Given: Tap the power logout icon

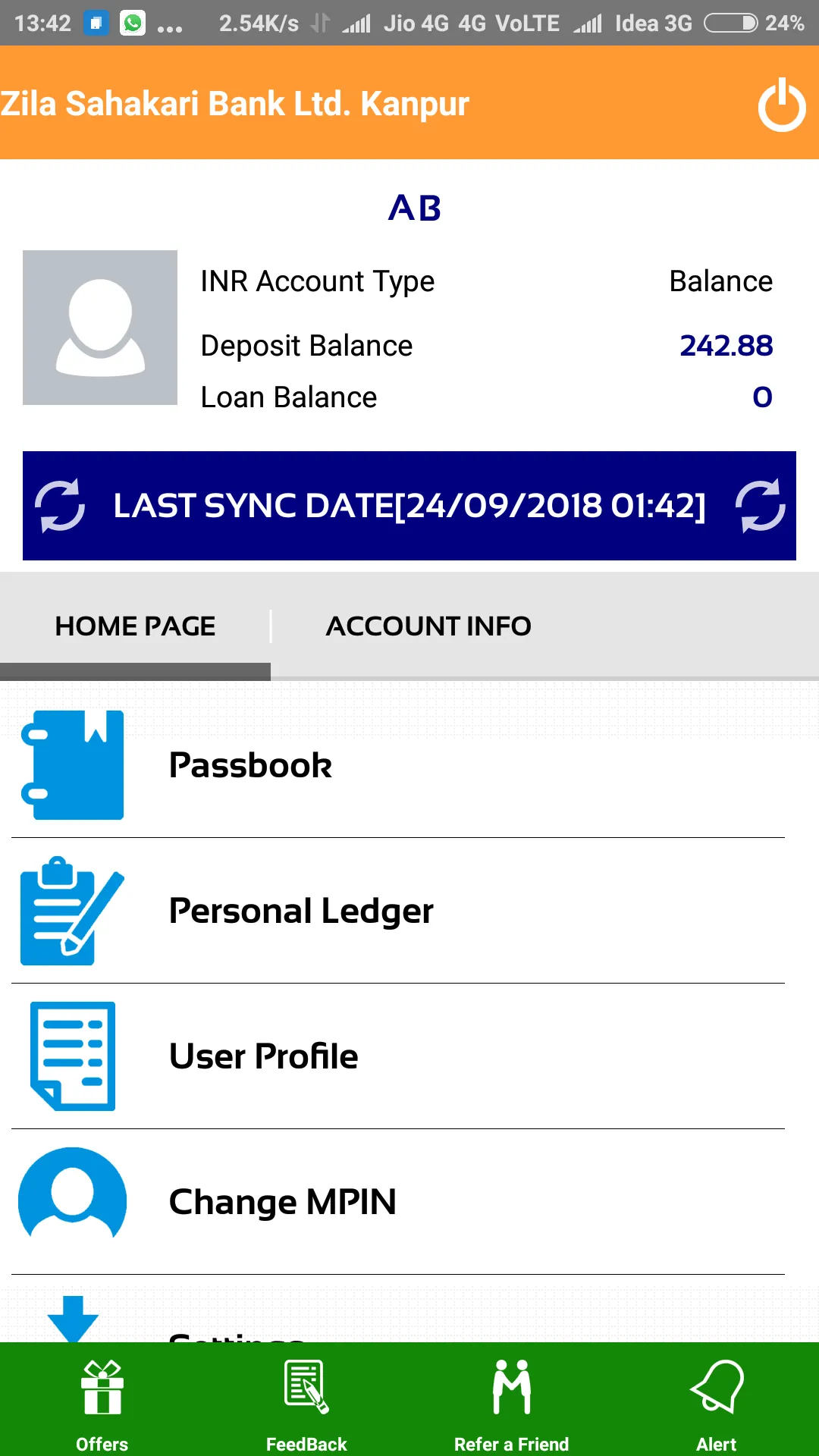Looking at the screenshot, I should point(781,105).
